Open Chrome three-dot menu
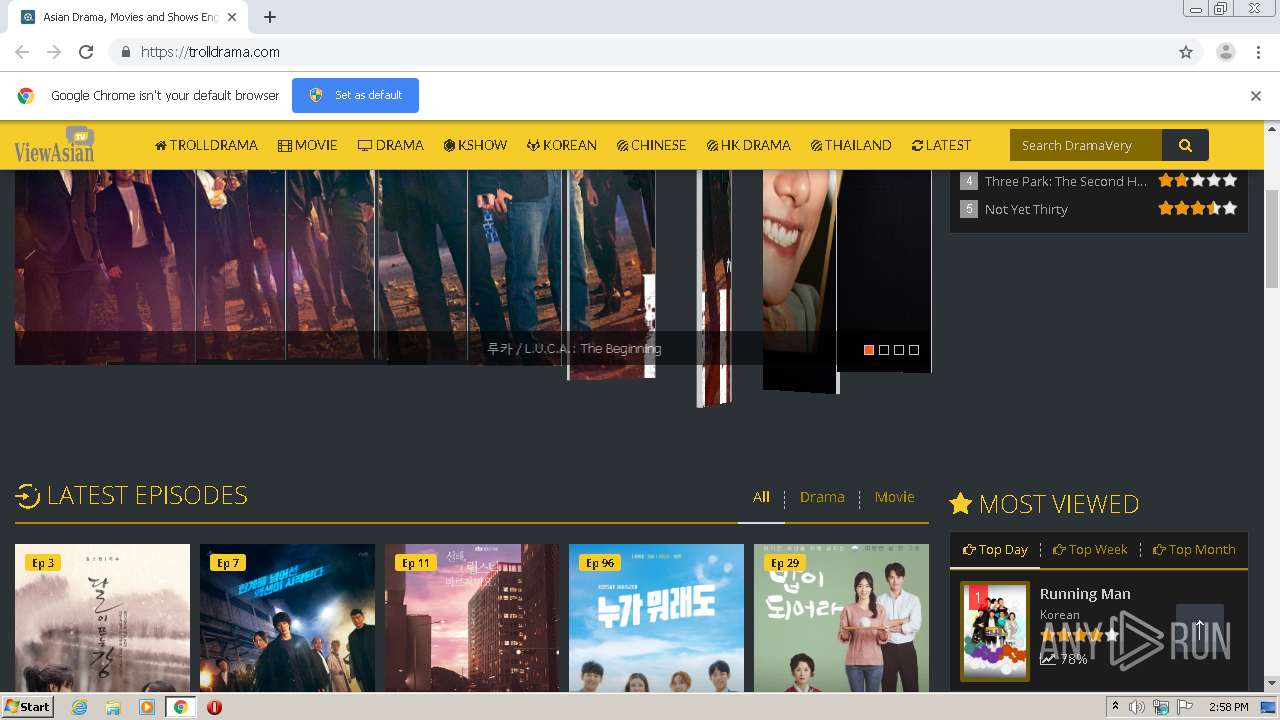This screenshot has width=1280, height=720. pos(1258,52)
